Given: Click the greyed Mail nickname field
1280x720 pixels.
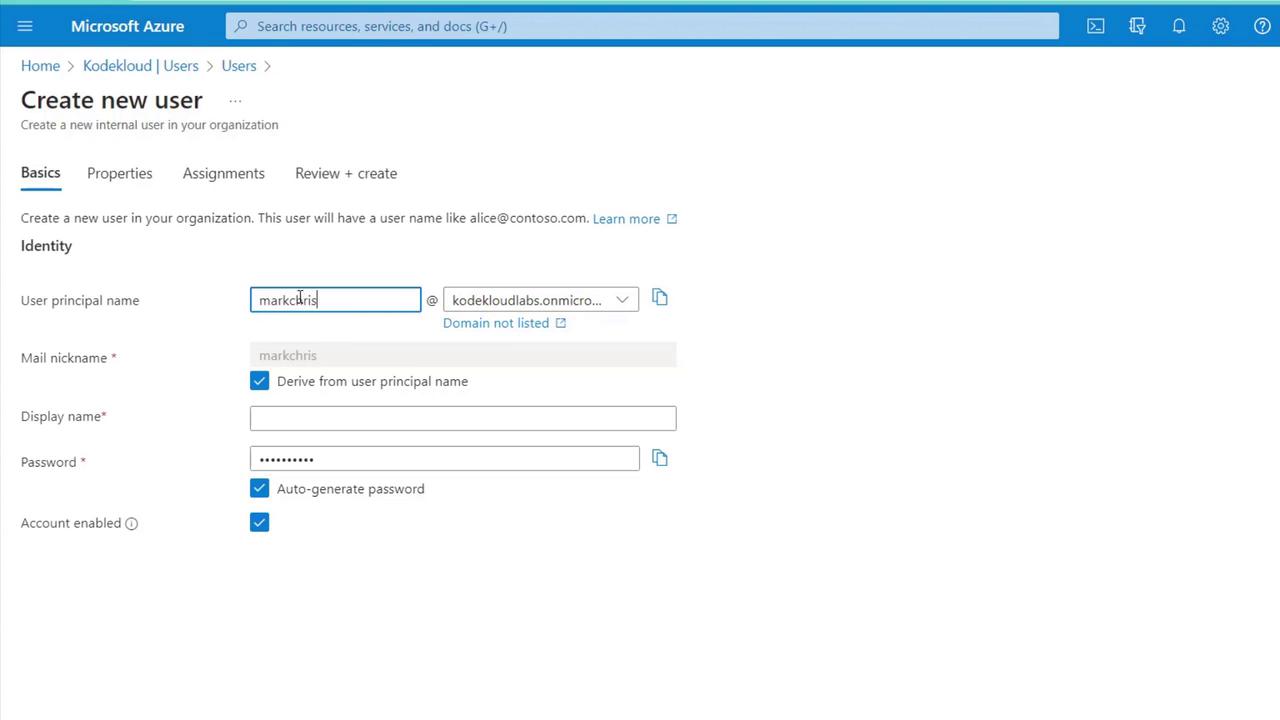Looking at the screenshot, I should pyautogui.click(x=463, y=355).
